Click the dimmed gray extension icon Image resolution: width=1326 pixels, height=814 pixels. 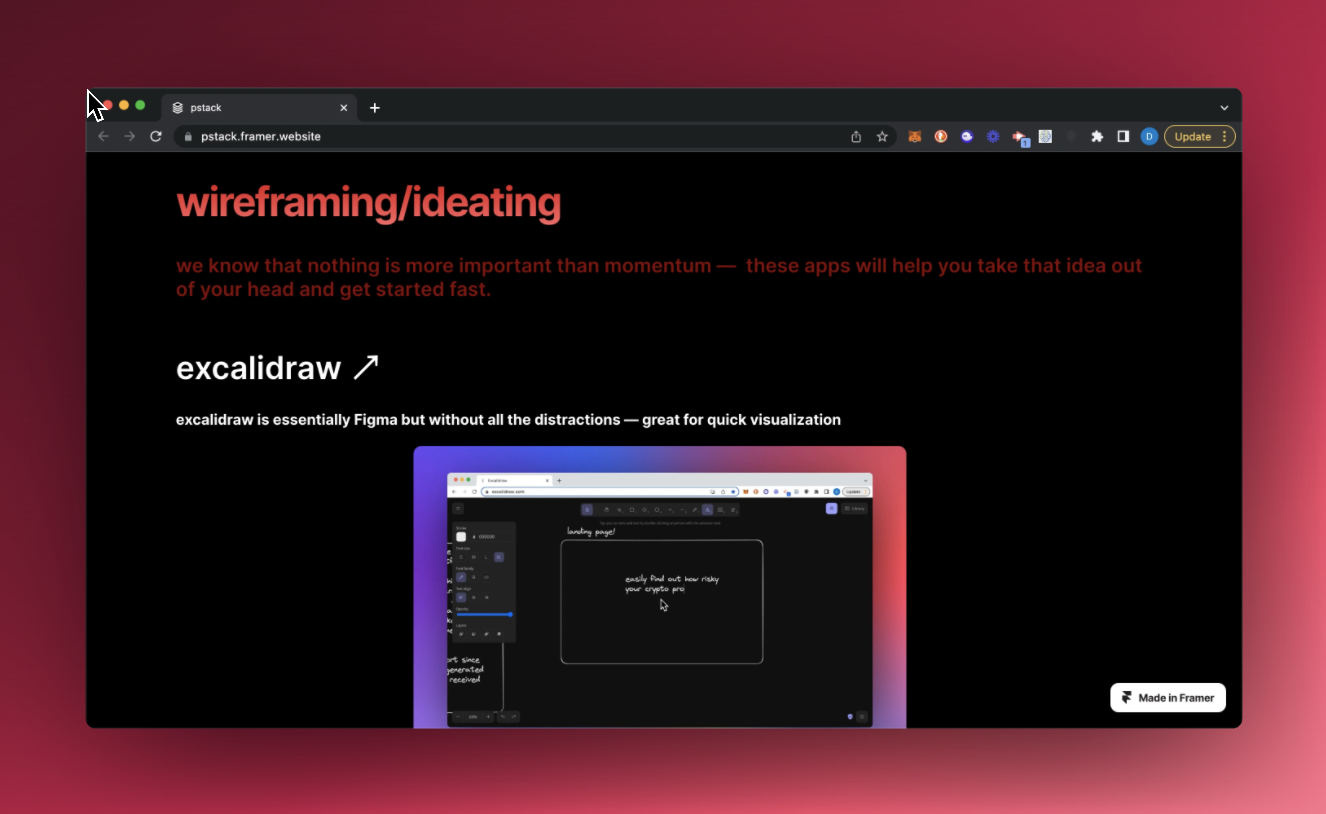click(1071, 137)
